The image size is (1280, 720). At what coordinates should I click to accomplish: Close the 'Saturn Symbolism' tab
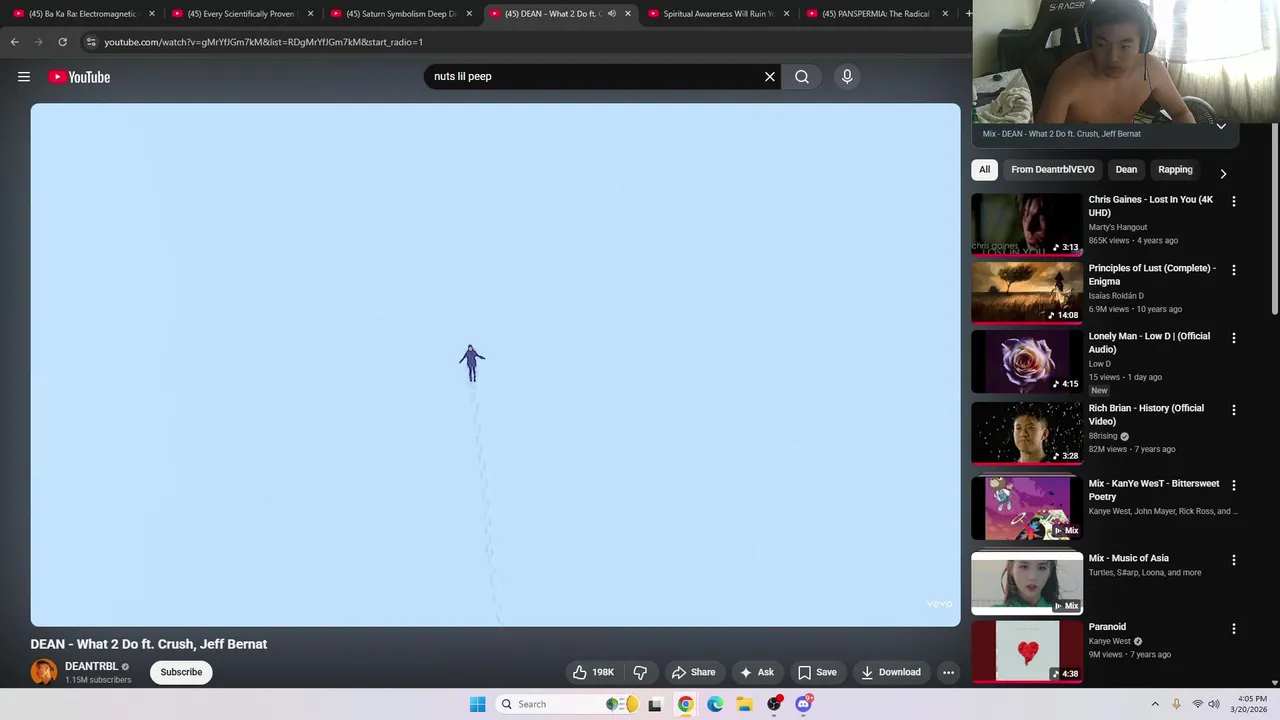(x=469, y=14)
